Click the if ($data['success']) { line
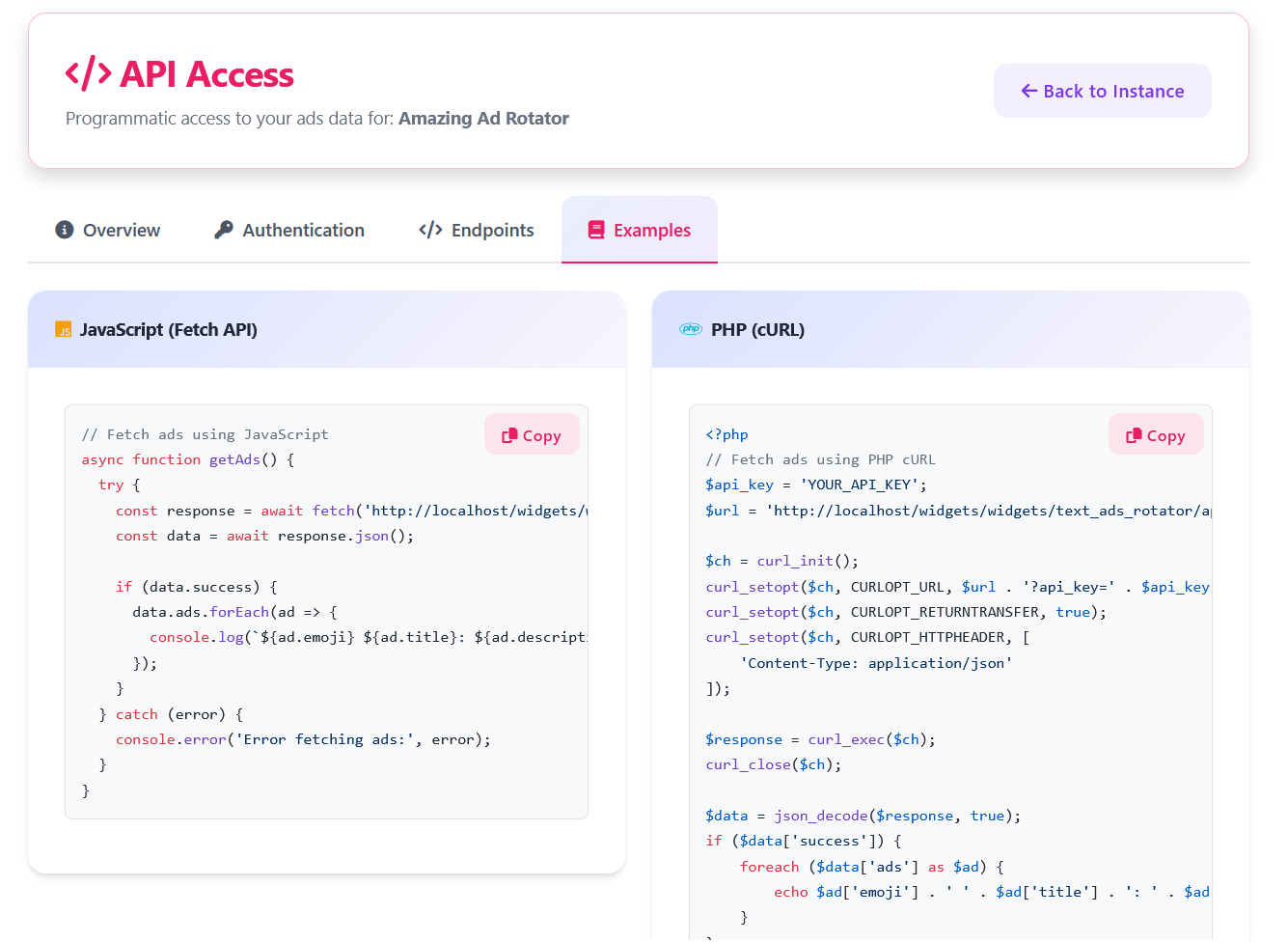The image size is (1288, 942). (x=804, y=841)
